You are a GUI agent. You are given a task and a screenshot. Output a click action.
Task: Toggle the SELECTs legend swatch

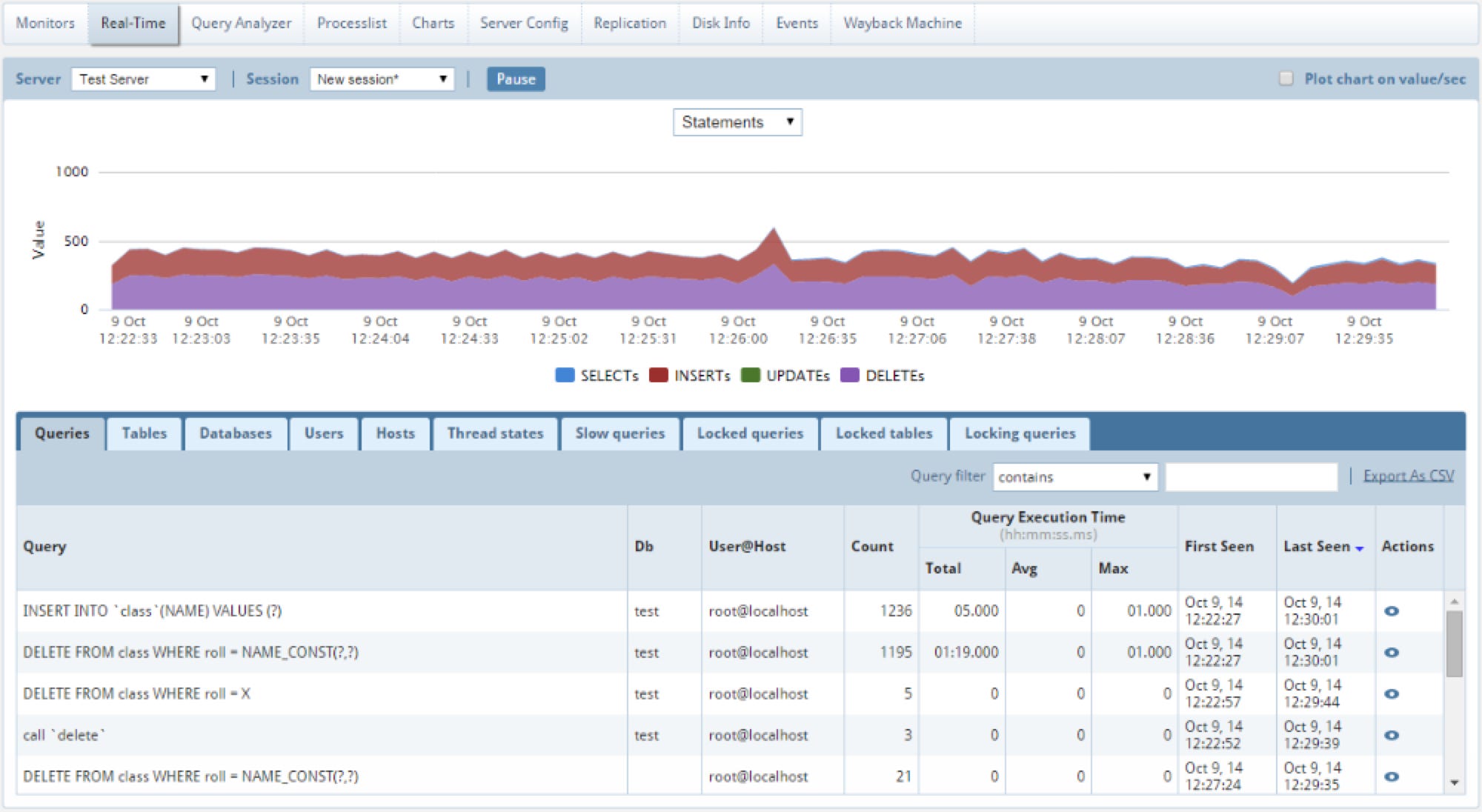coord(565,375)
